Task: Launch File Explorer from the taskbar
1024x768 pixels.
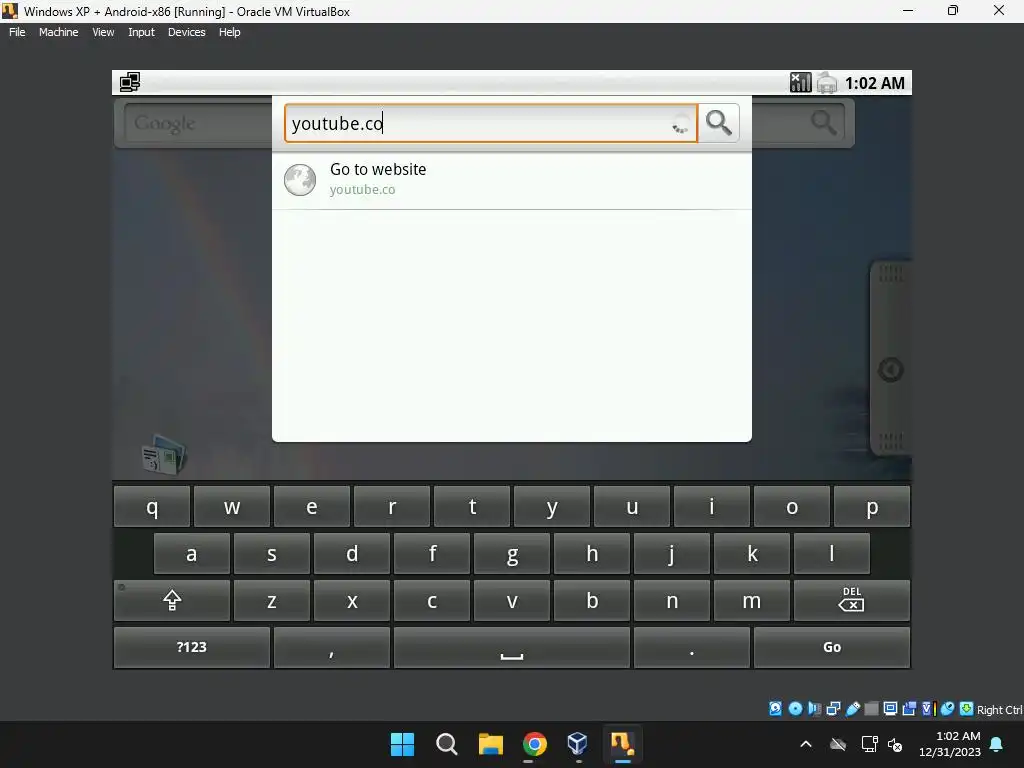Action: [x=490, y=744]
